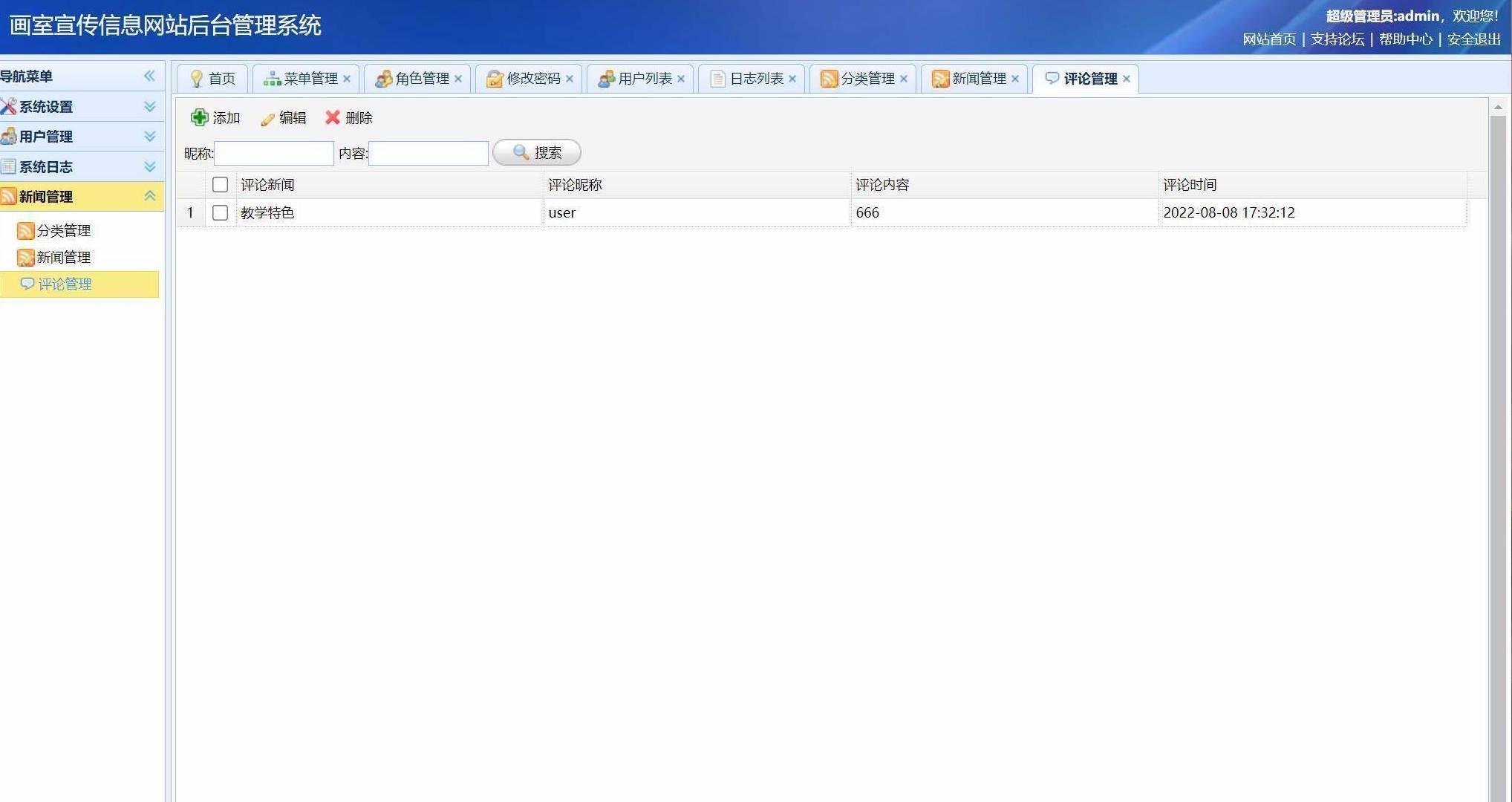Close the 日志列表 tab
Viewport: 1512px width, 802px height.
point(792,79)
